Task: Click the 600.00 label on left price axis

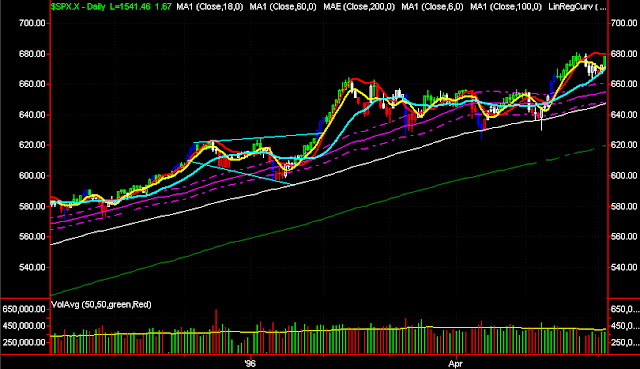Action: point(32,176)
